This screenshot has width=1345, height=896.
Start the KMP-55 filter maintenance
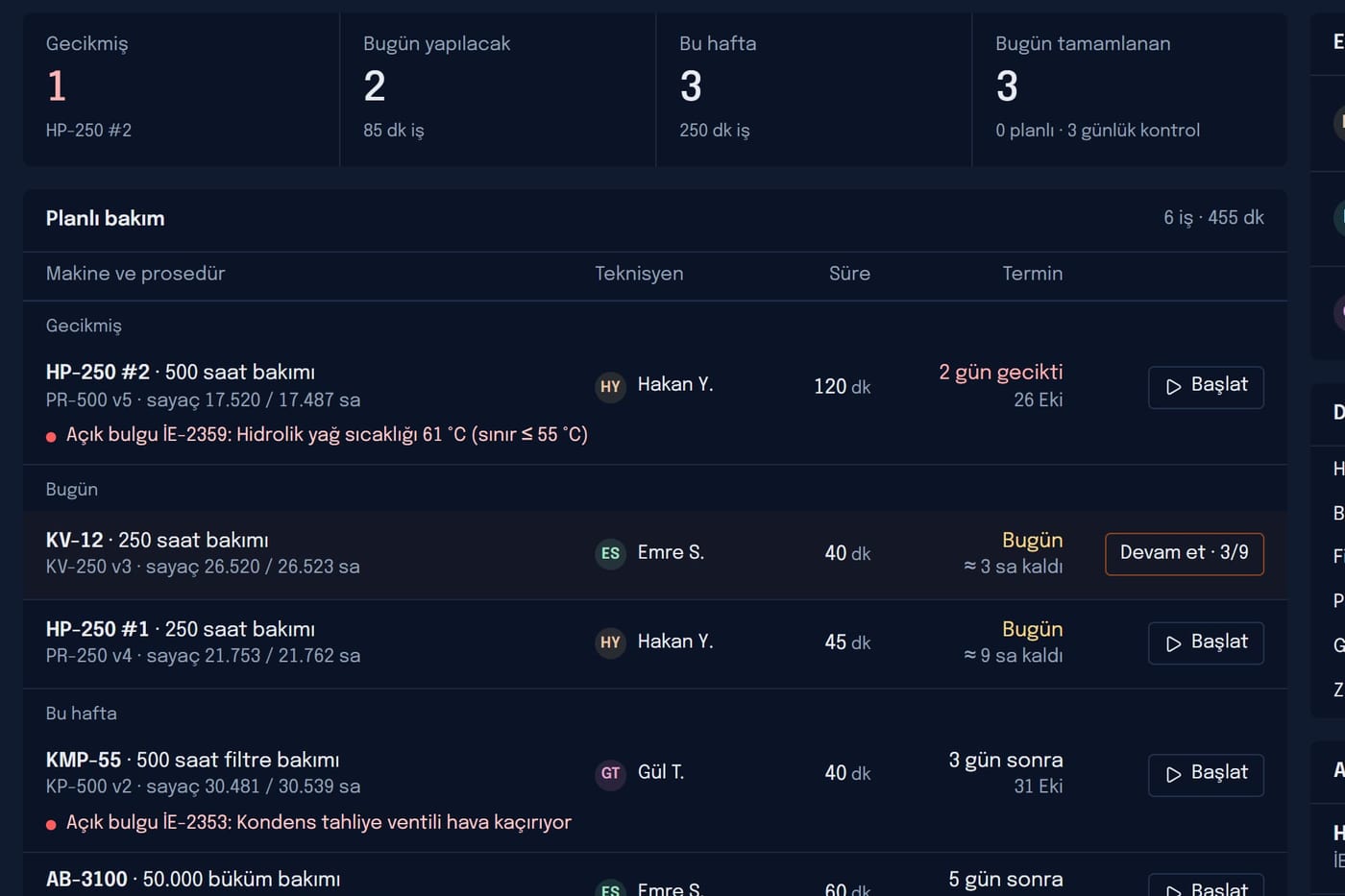(1206, 775)
